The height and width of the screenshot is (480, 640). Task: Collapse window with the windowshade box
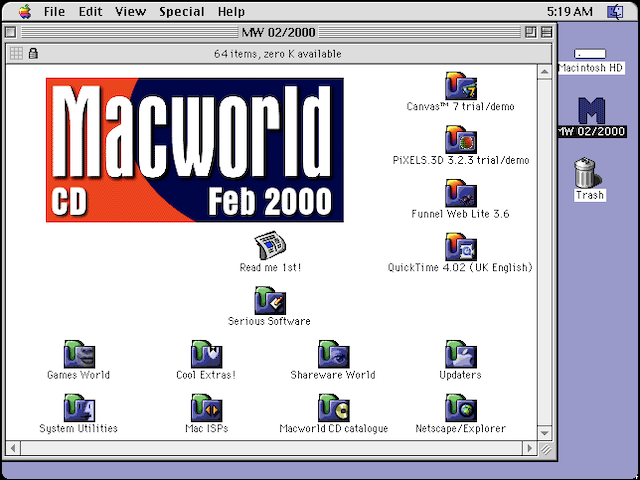pyautogui.click(x=547, y=32)
